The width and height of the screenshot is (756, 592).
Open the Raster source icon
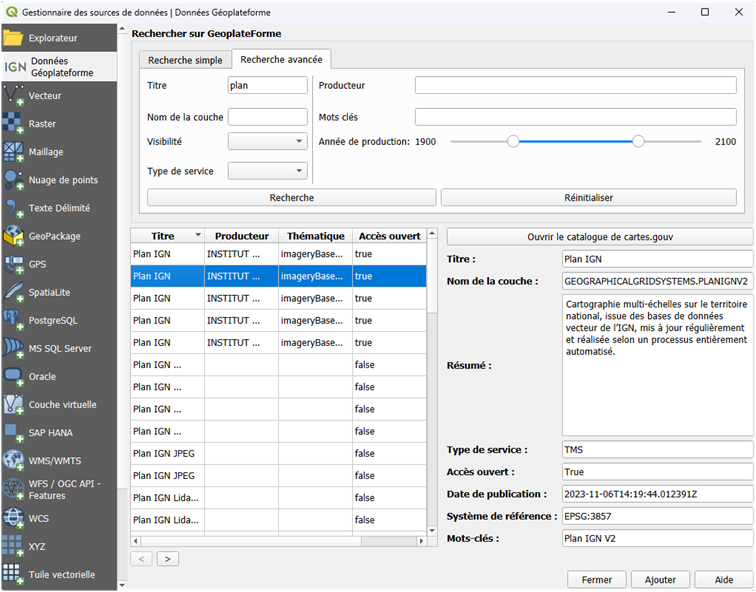pos(13,123)
